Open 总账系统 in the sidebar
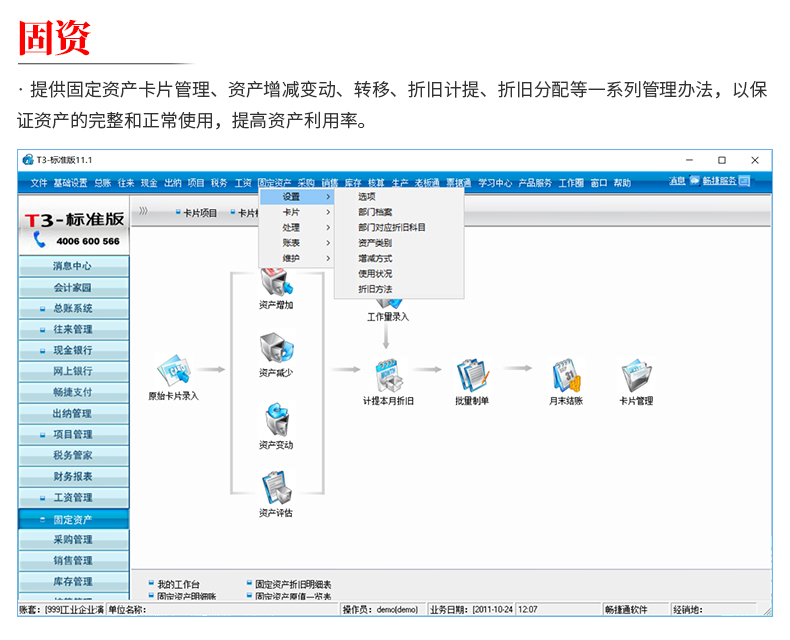 pos(73,308)
